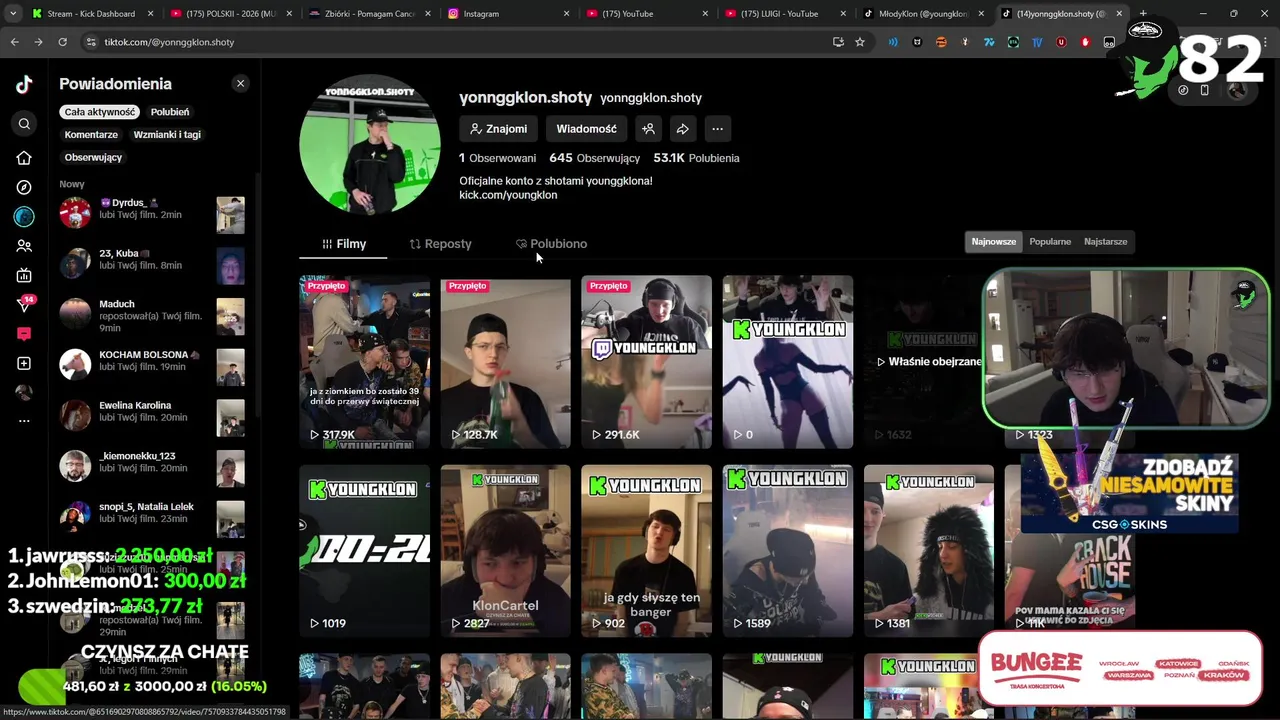Switch to the Polubiono tab

(551, 244)
